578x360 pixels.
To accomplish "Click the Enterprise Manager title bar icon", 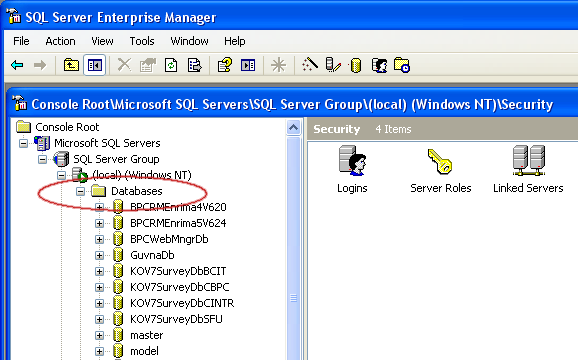I will (x=14, y=16).
